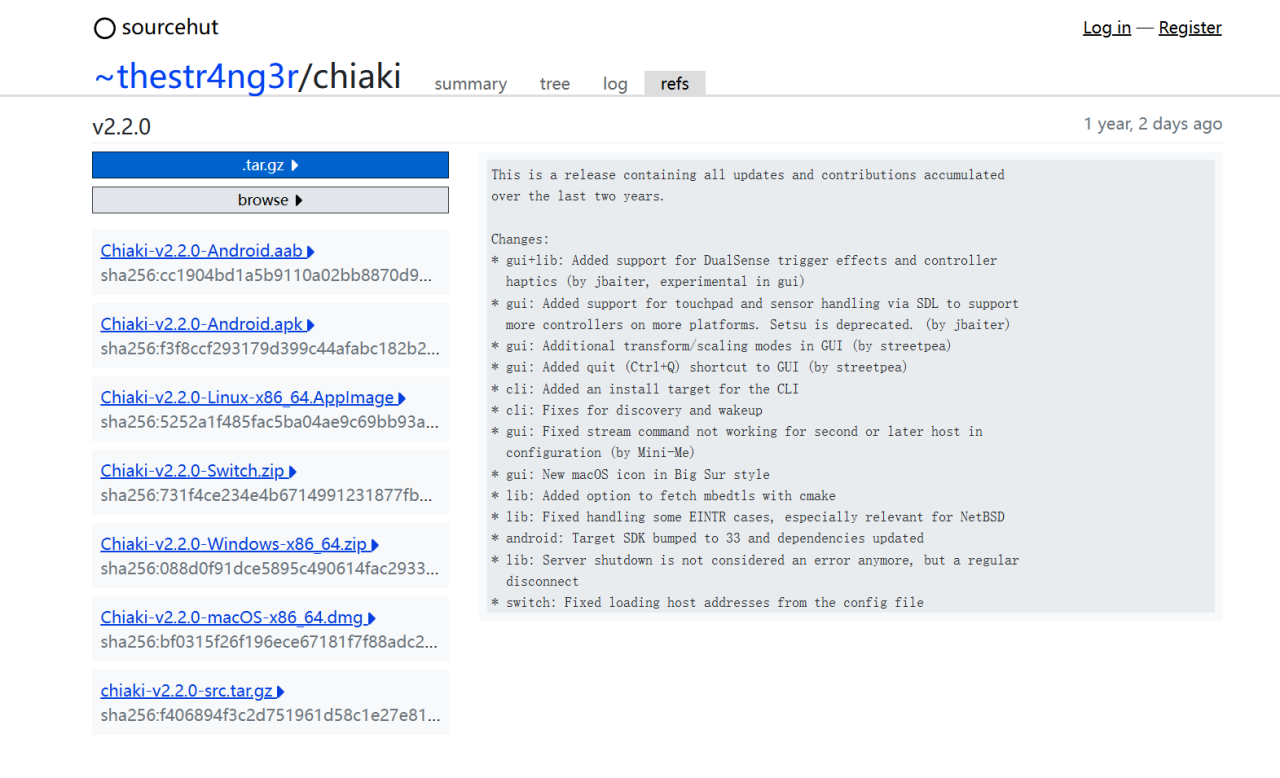The width and height of the screenshot is (1280, 778).
Task: Download Chiaki-v2.2.0-Windows-x86_64.zip
Action: 240,545
